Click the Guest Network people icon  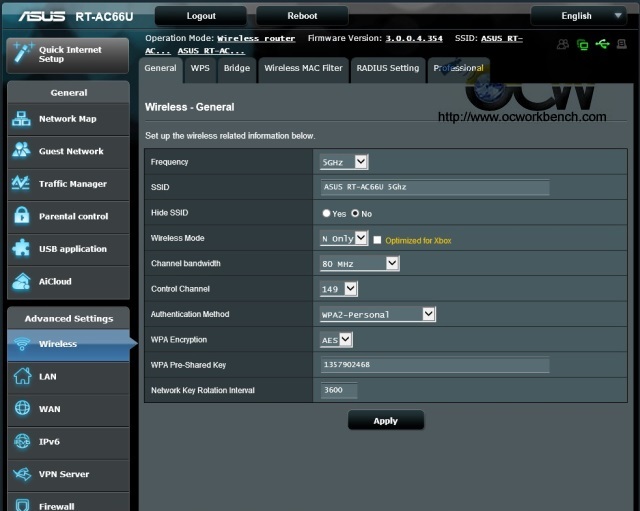point(21,150)
